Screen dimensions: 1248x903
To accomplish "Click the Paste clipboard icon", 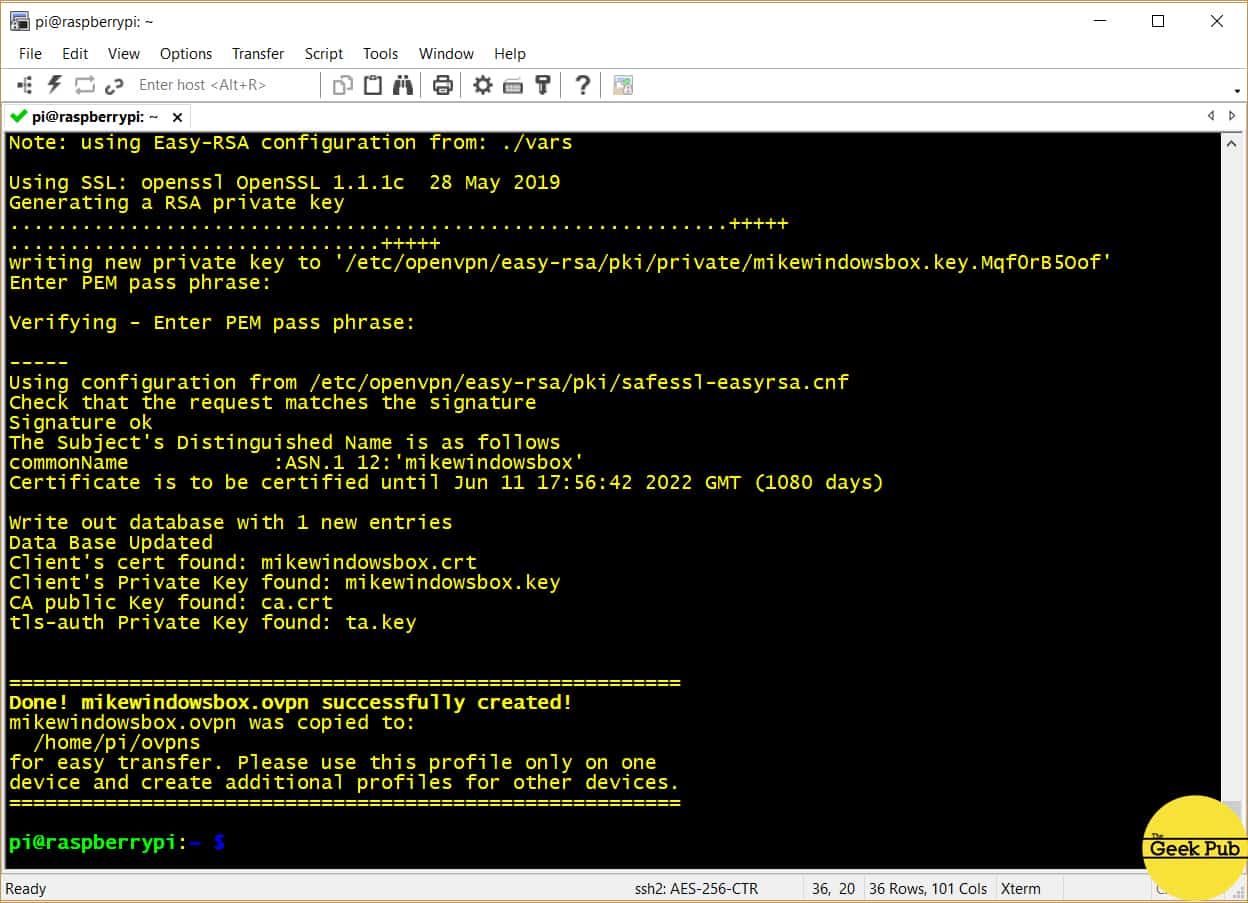I will (x=373, y=85).
